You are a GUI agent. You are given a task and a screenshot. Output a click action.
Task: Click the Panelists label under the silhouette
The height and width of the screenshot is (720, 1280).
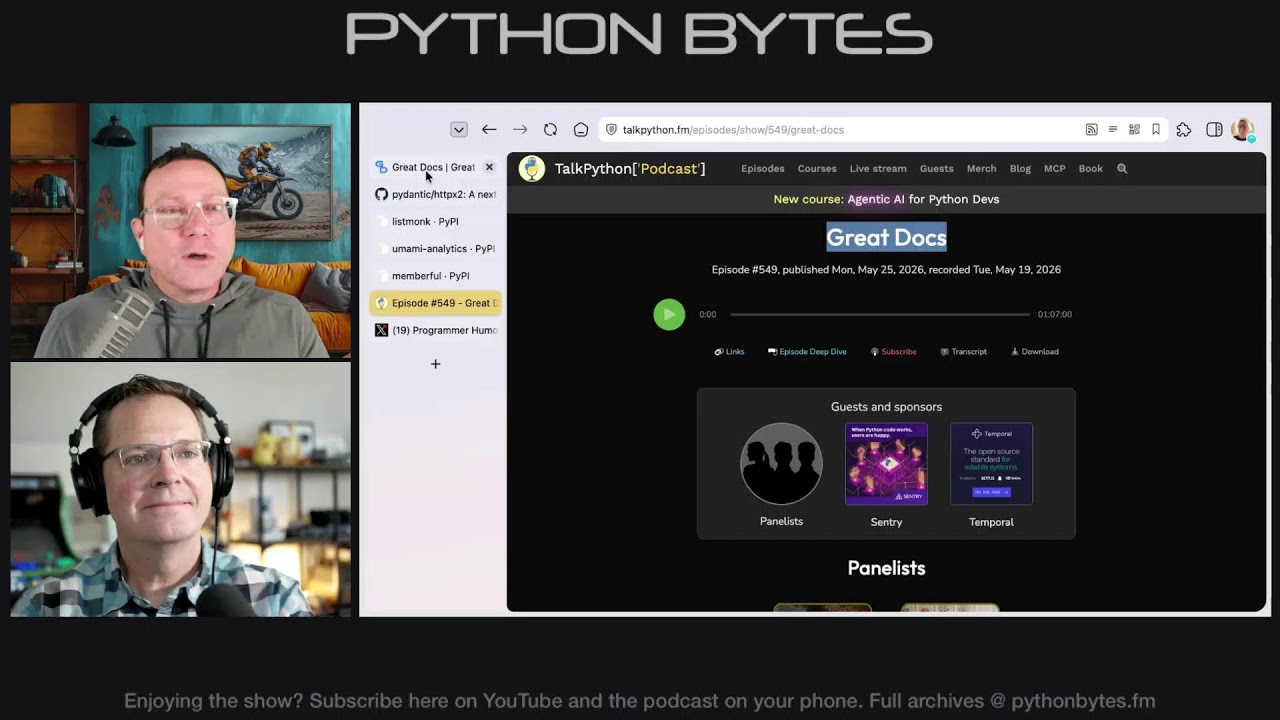781,521
